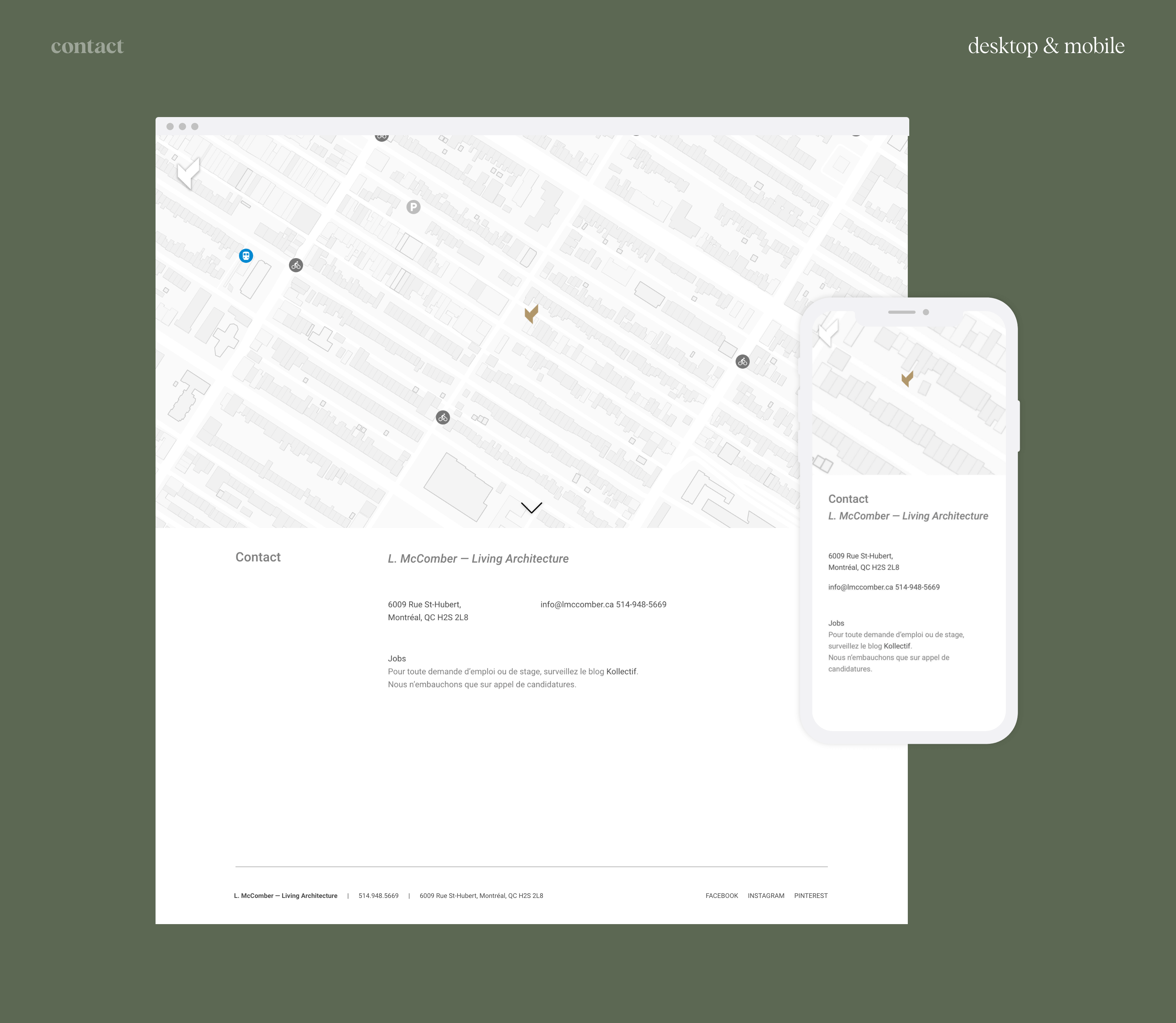
Task: Click the first browser window dot
Action: tap(170, 126)
